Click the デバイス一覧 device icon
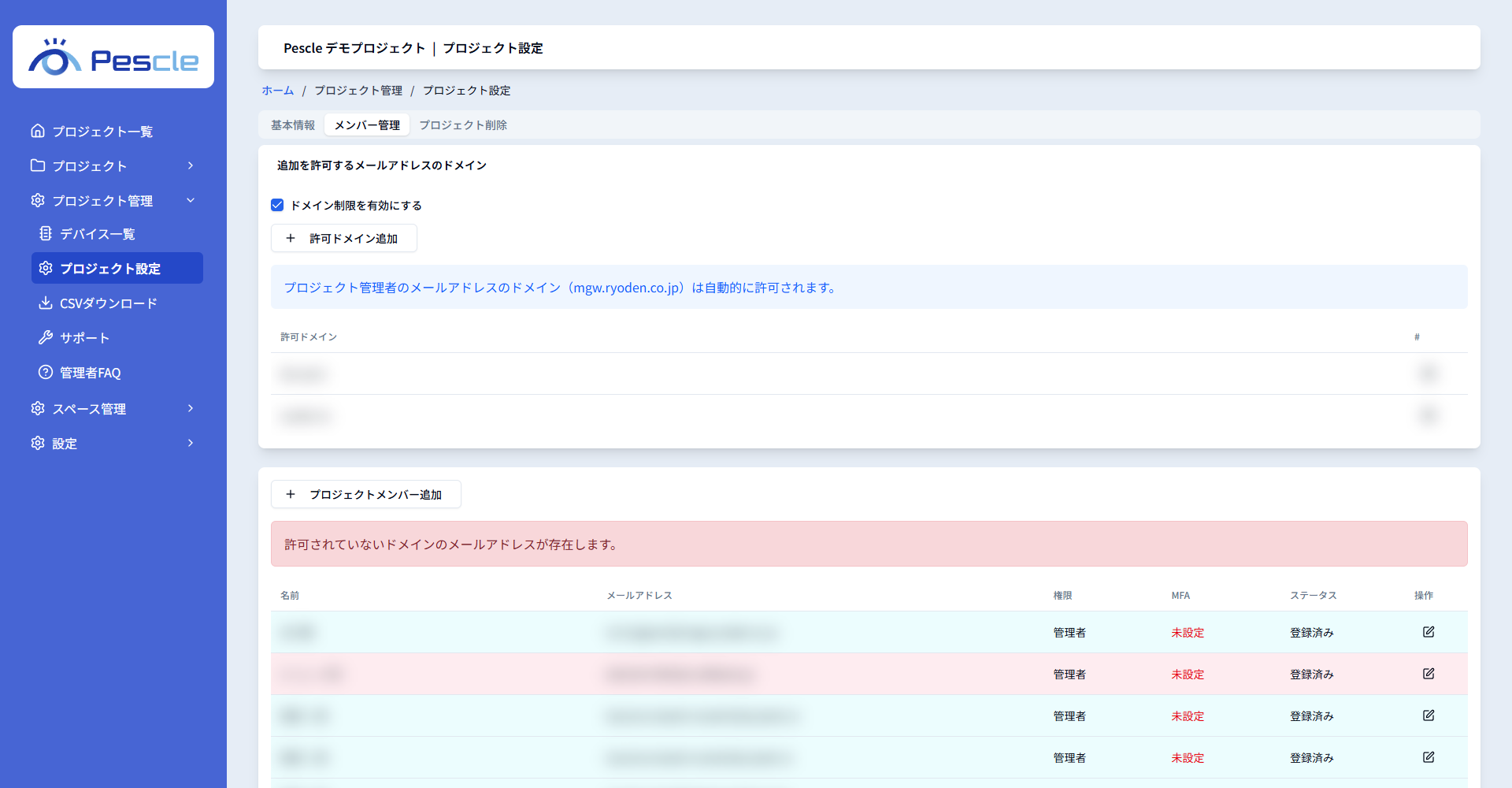Image resolution: width=1512 pixels, height=788 pixels. tap(46, 233)
